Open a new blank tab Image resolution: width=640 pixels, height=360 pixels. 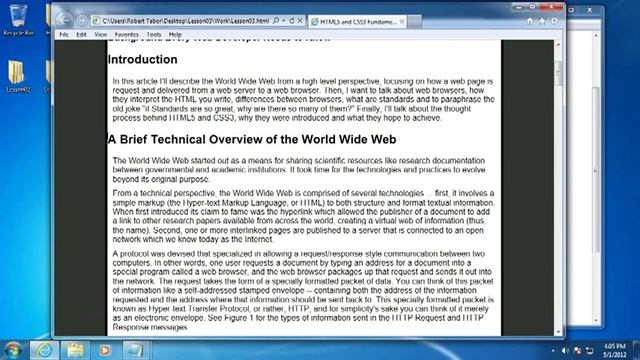(414, 22)
